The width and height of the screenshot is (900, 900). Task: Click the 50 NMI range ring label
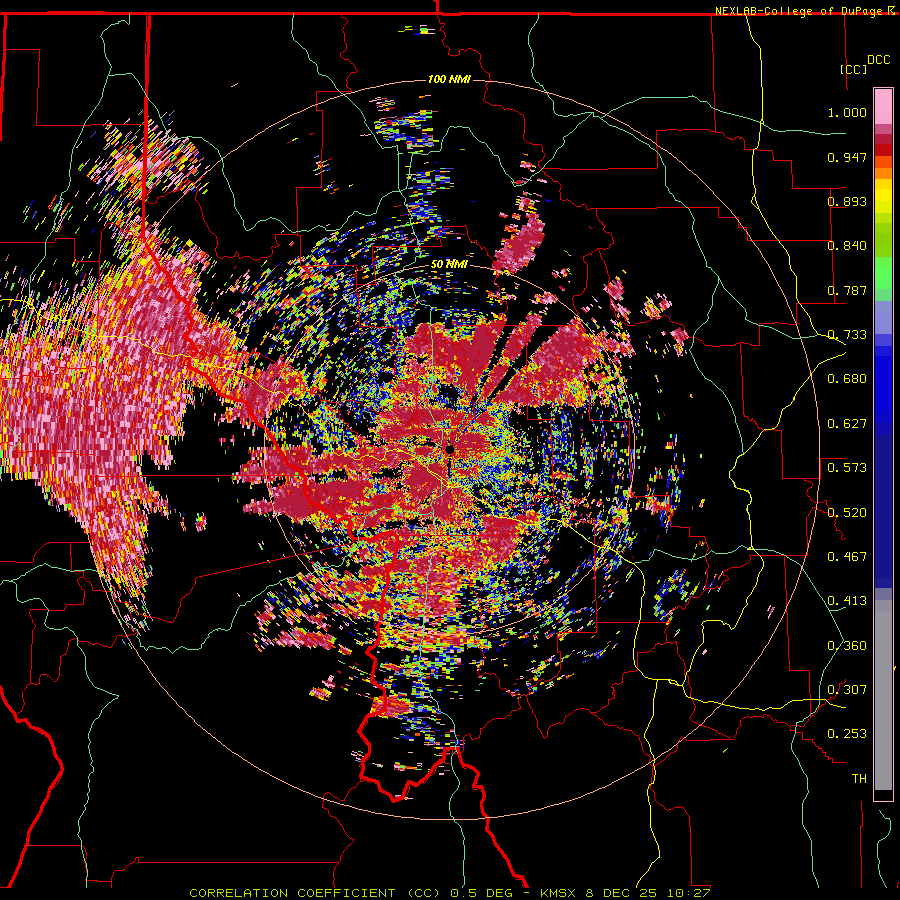click(449, 265)
